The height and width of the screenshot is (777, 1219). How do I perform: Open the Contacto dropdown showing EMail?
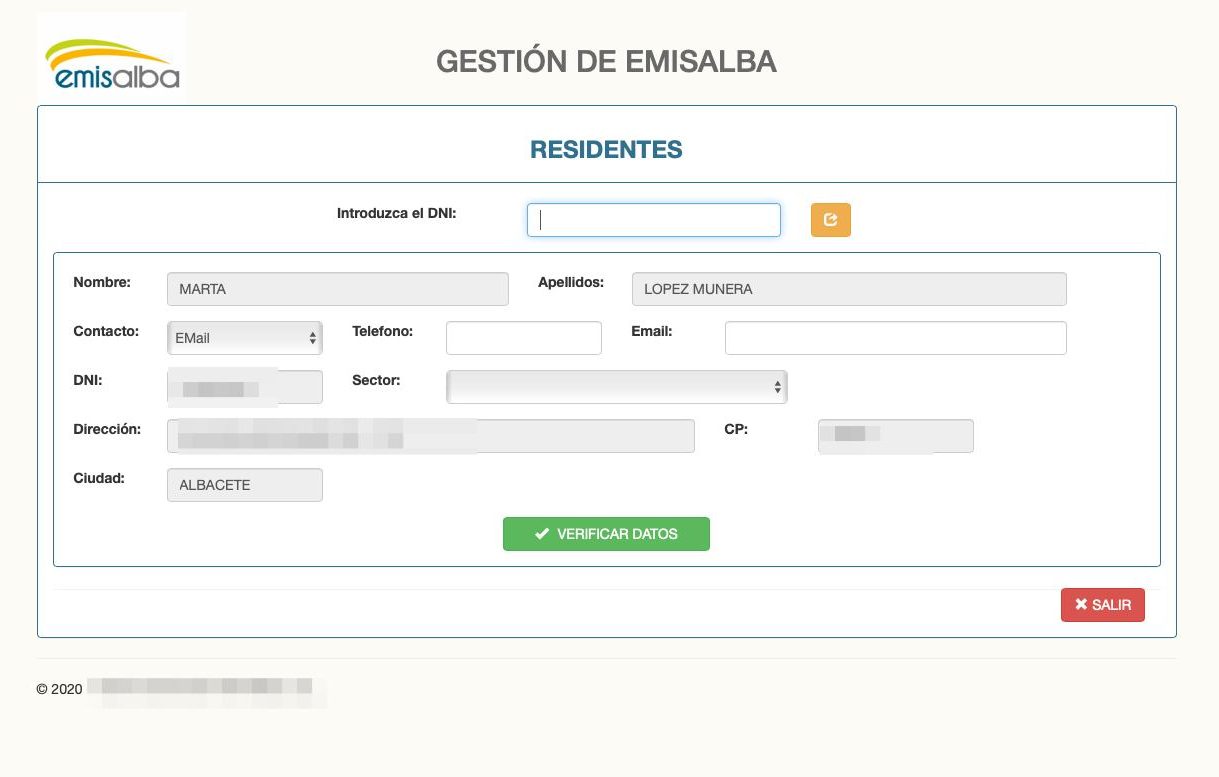coord(244,338)
